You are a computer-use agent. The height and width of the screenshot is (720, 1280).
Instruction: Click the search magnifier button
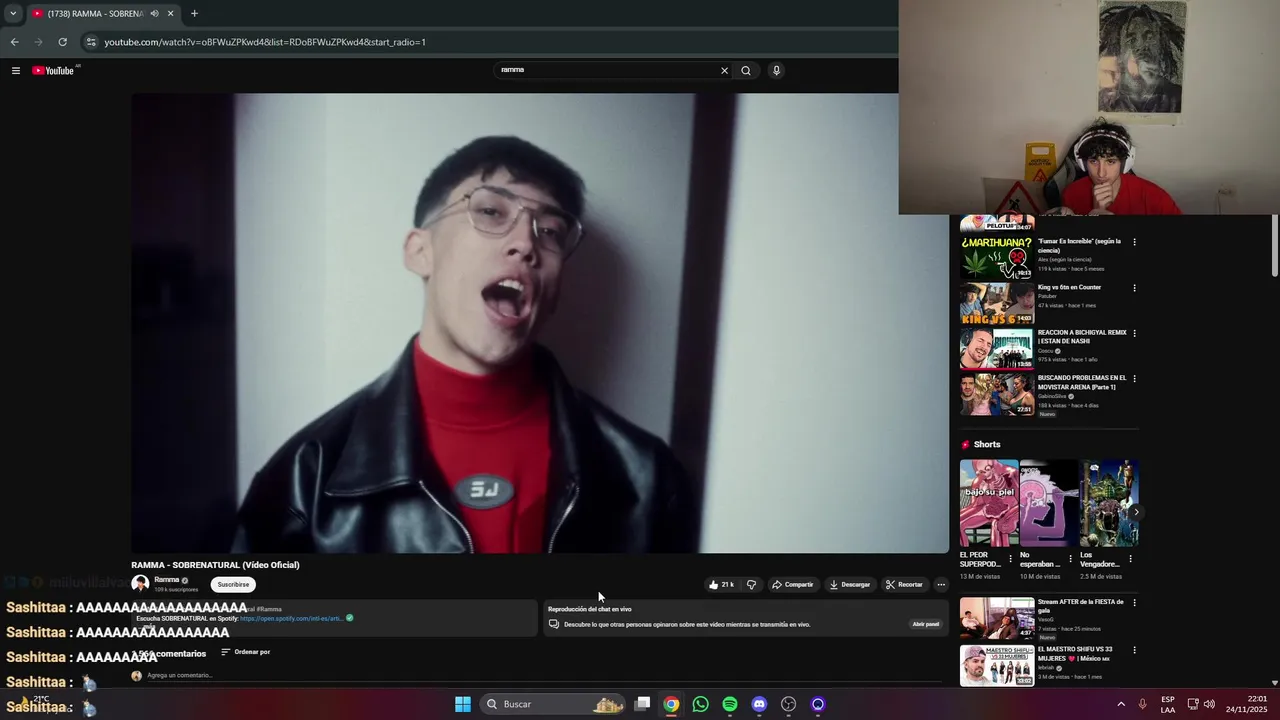coord(746,70)
